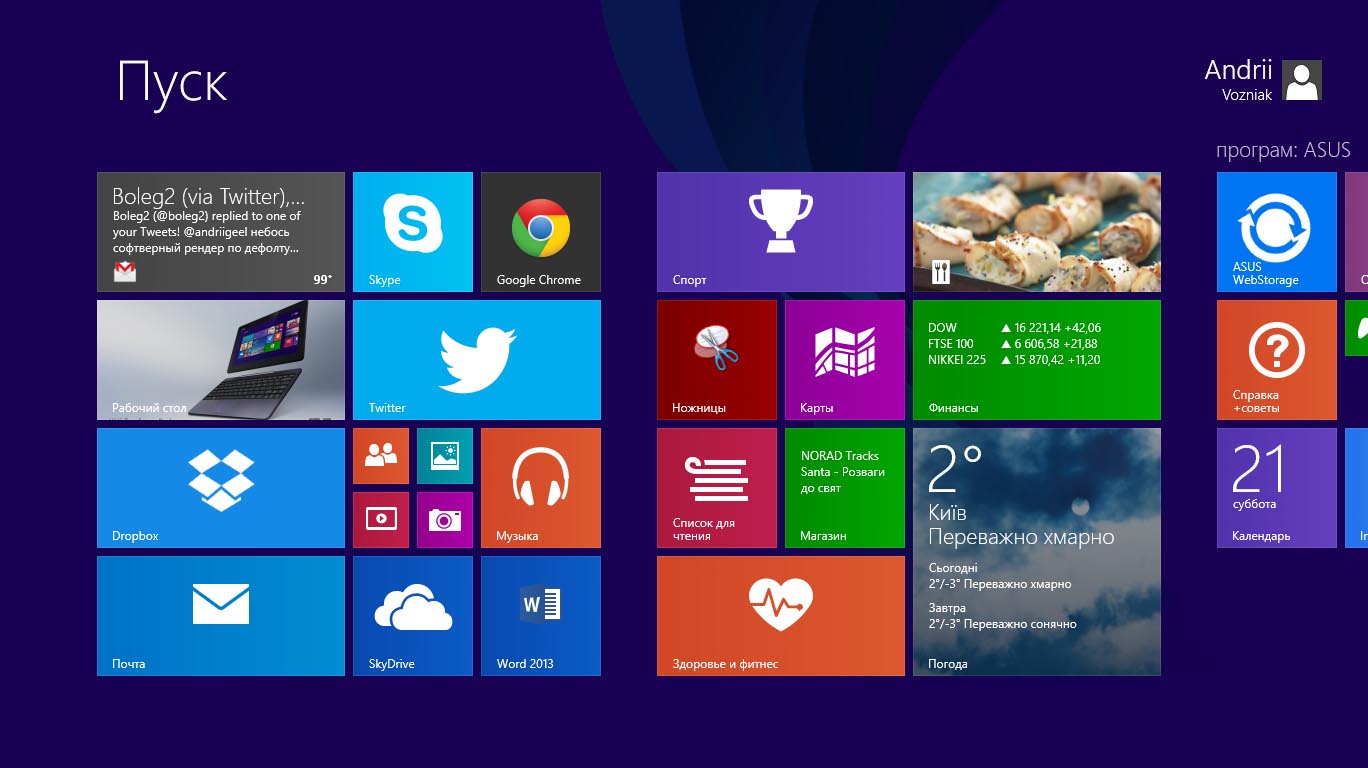Open the Ножницы snipping tool tile
The height and width of the screenshot is (768, 1368).
click(717, 360)
